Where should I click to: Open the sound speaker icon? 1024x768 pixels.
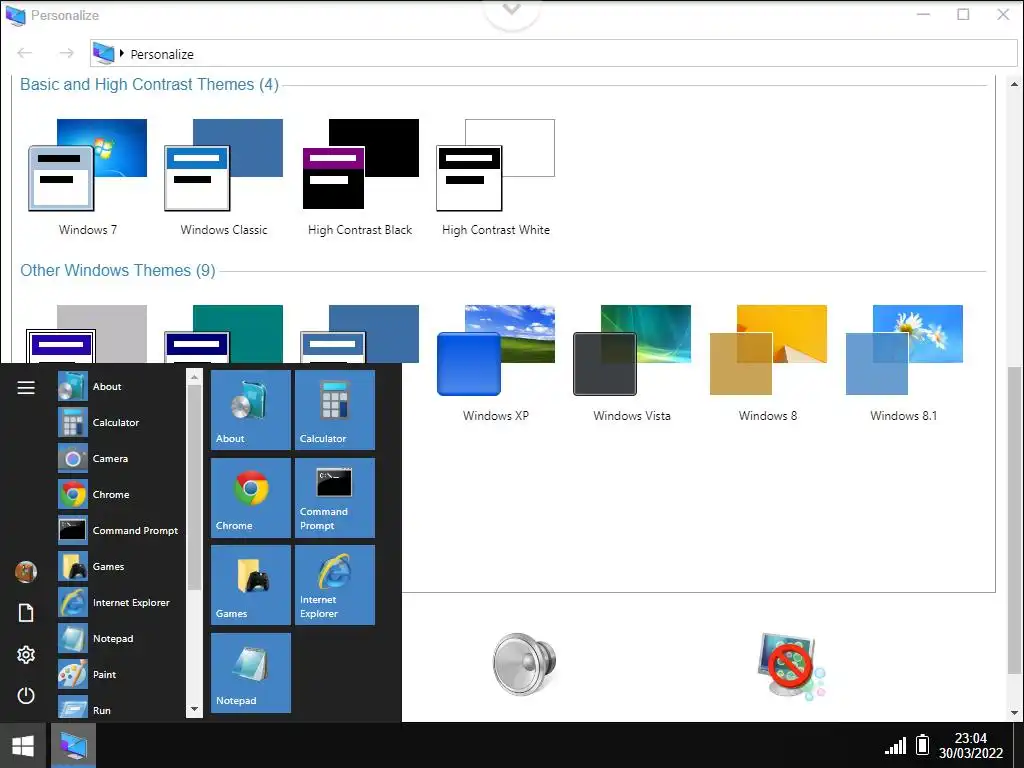pyautogui.click(x=524, y=664)
